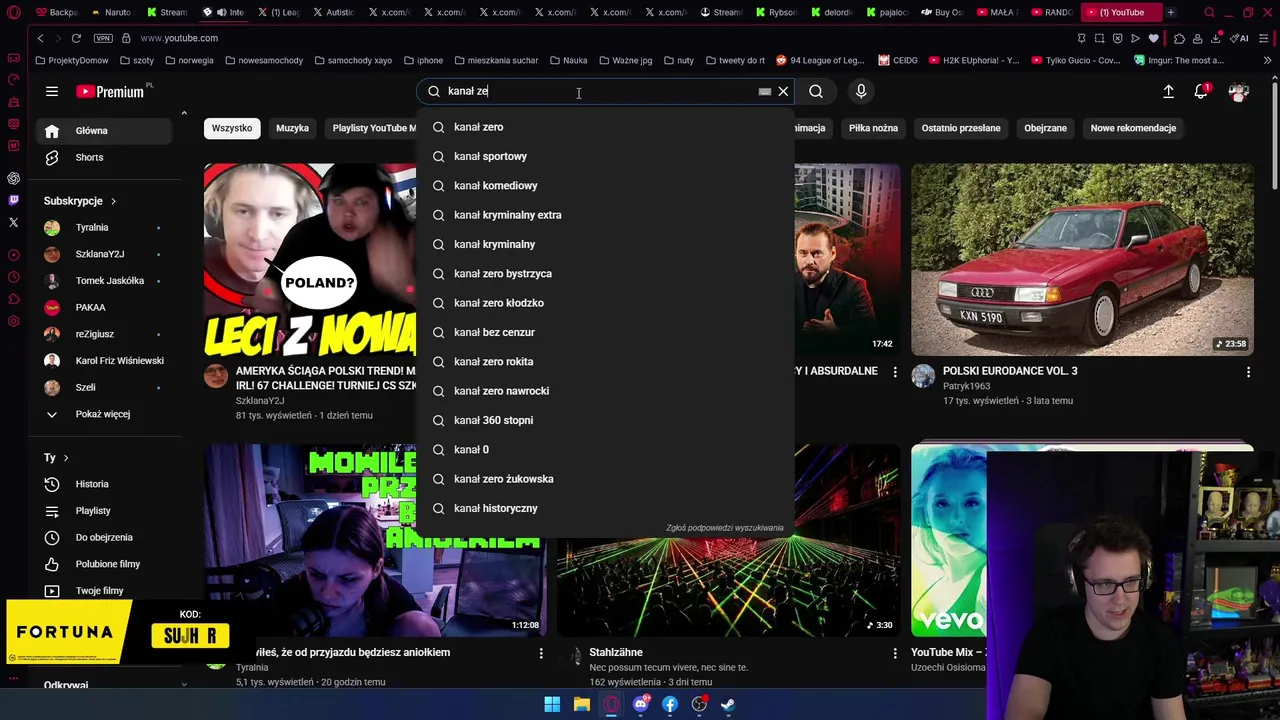Select the Wszystko filter chip
Screen dimensions: 1280x720
[x=232, y=128]
